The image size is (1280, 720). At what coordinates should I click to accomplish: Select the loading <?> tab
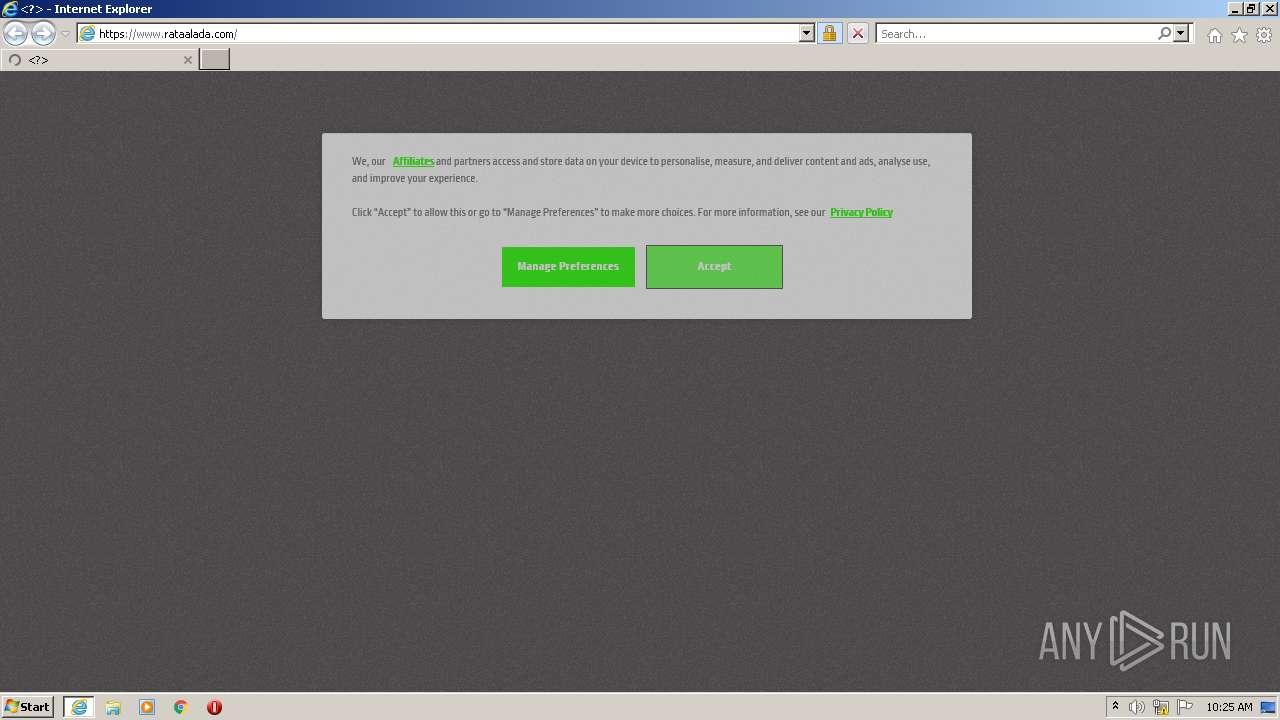(98, 60)
